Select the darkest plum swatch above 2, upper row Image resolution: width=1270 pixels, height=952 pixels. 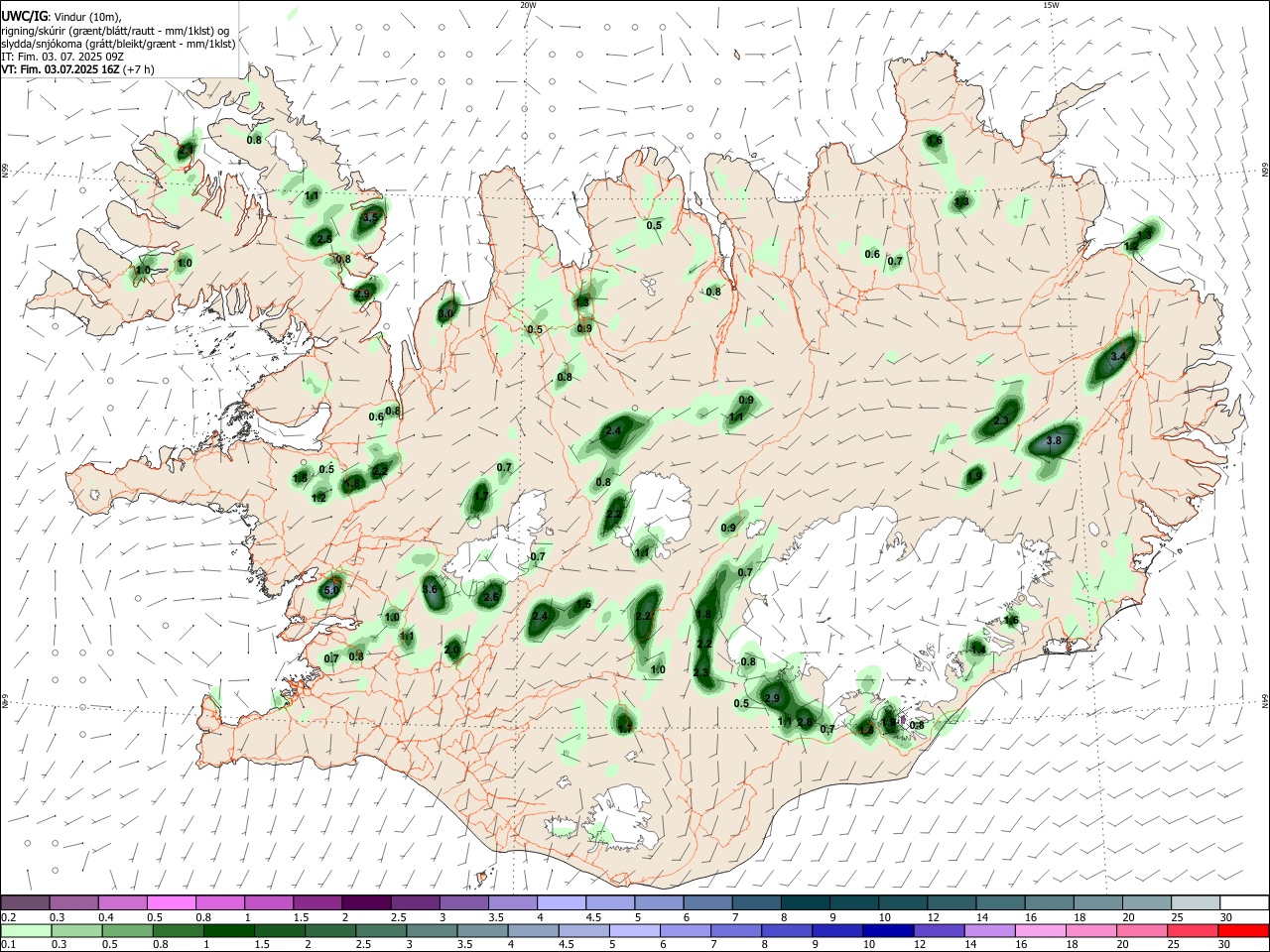[366, 902]
